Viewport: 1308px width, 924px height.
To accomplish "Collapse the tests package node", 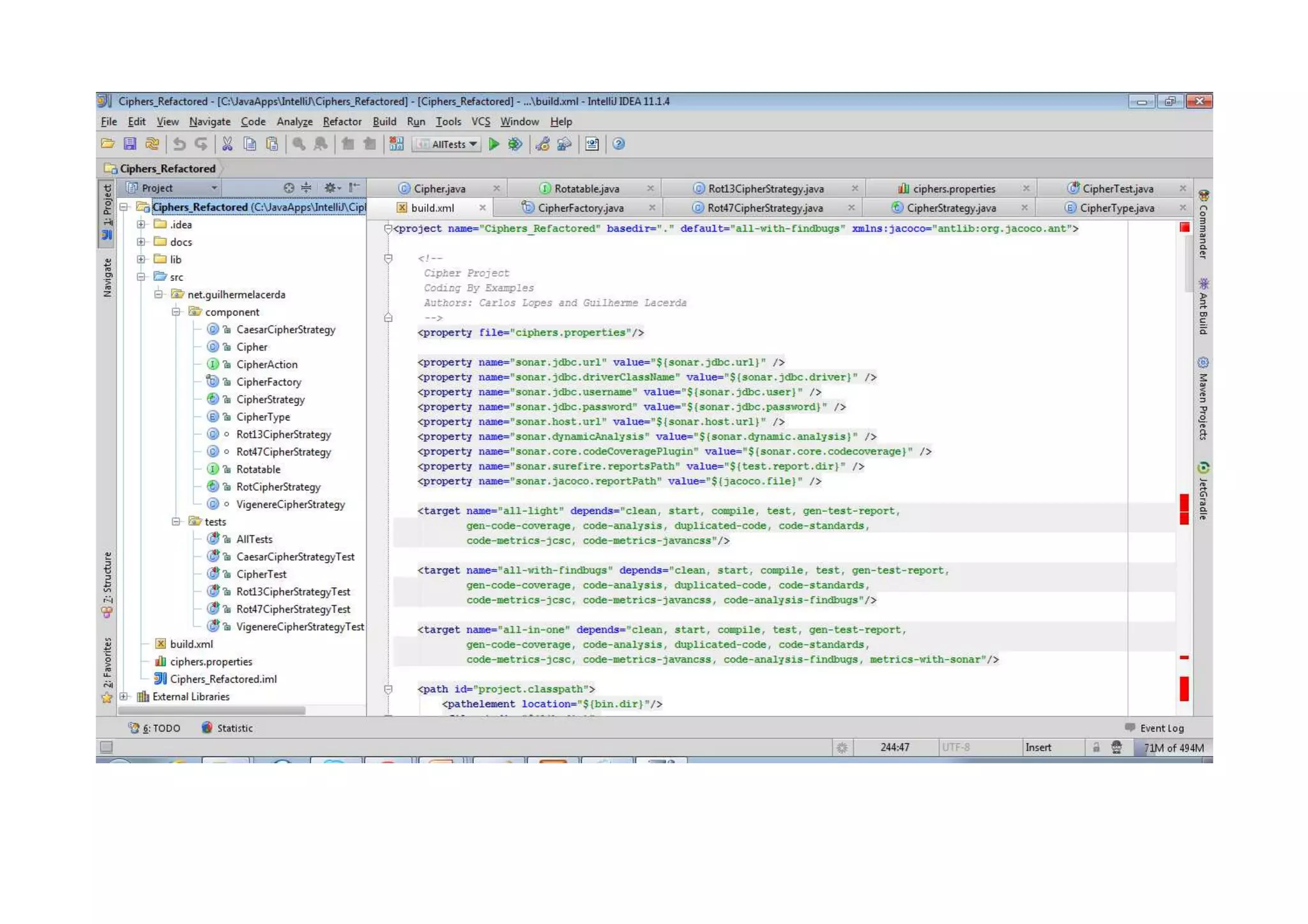I will (x=176, y=522).
